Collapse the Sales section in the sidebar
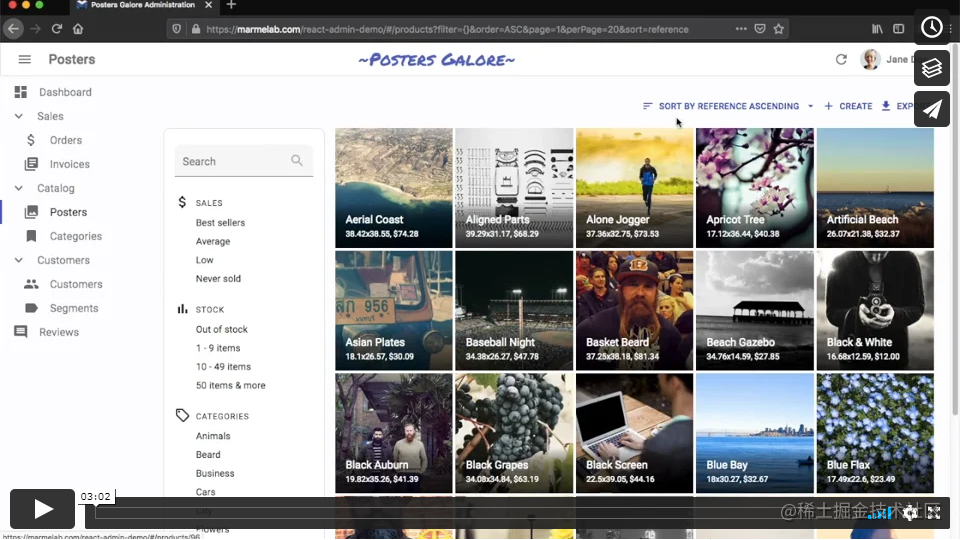960x540 pixels. pos(19,116)
